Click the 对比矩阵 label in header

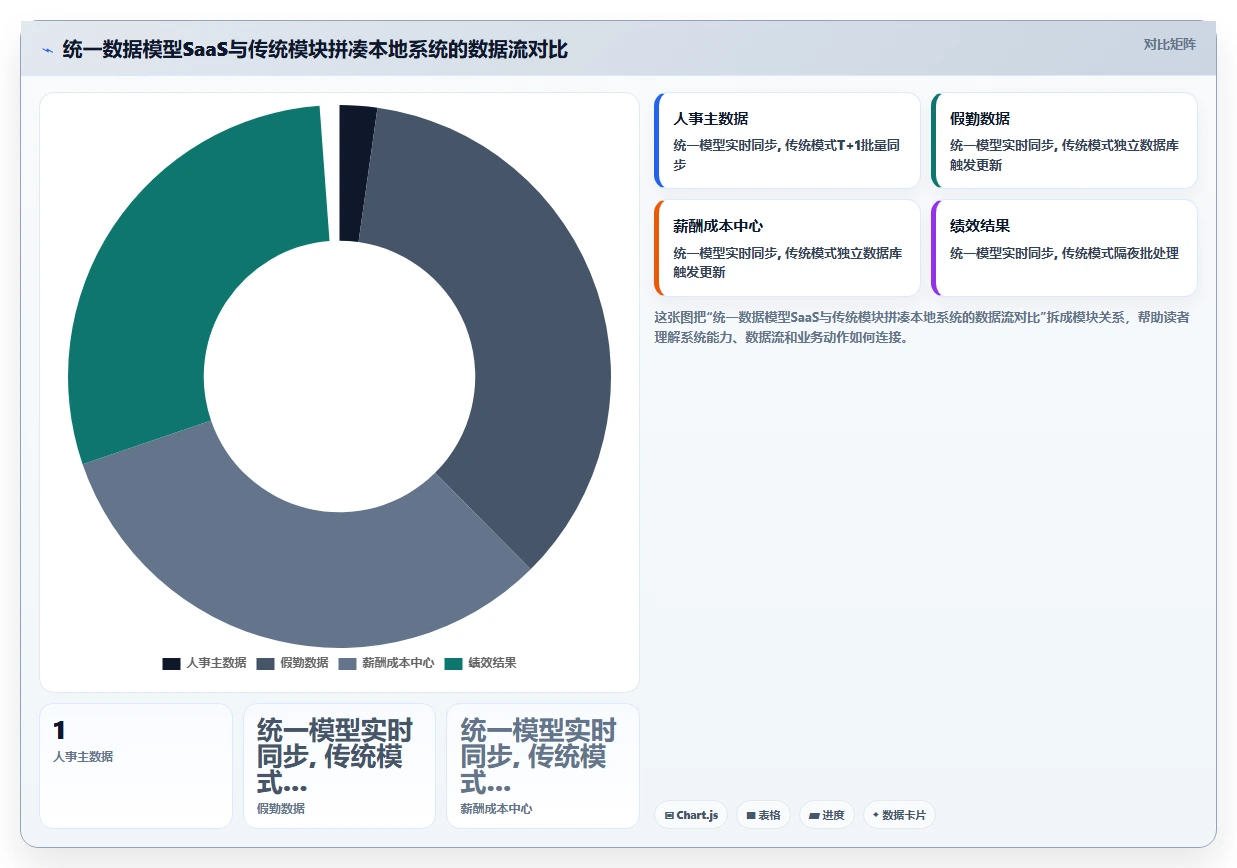point(1169,44)
